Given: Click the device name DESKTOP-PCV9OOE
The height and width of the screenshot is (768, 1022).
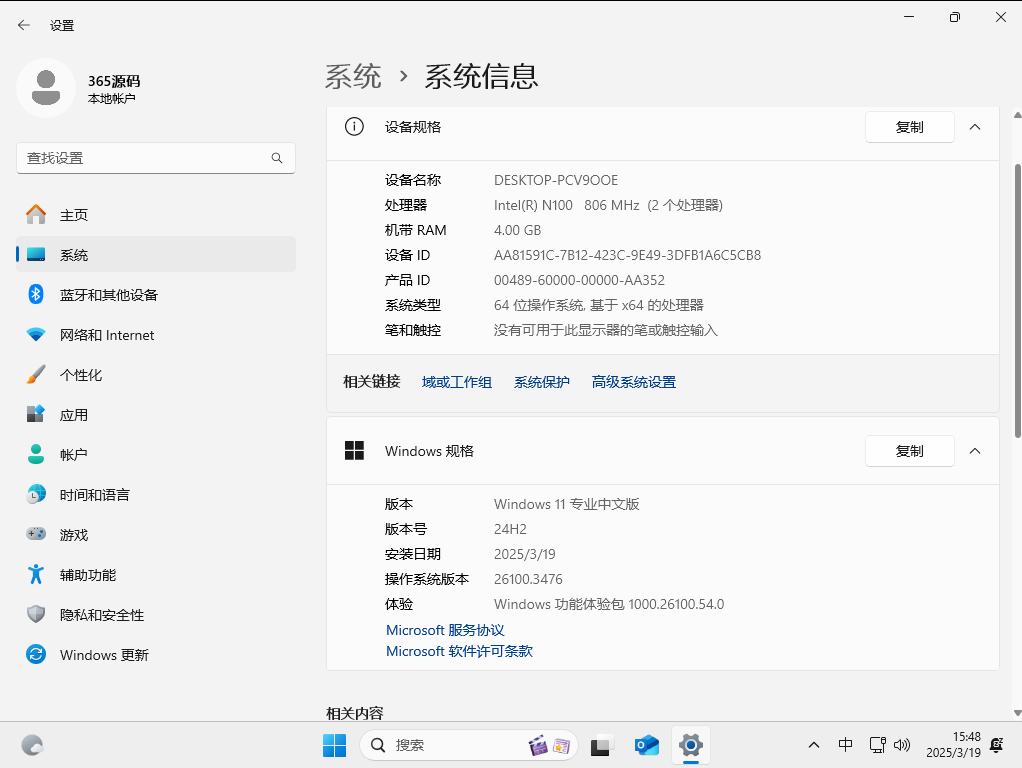Looking at the screenshot, I should coord(556,180).
